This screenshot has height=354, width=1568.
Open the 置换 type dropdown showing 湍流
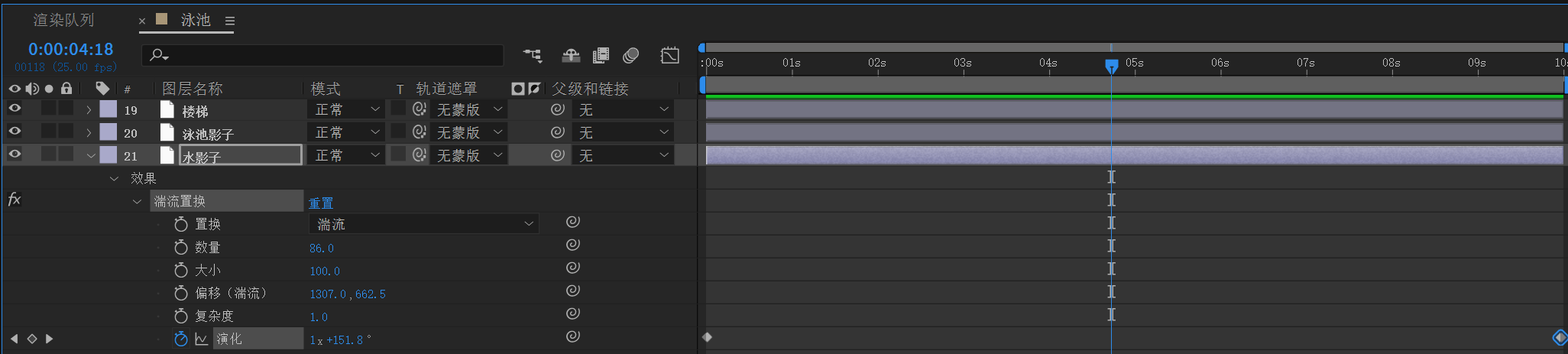pyautogui.click(x=424, y=224)
